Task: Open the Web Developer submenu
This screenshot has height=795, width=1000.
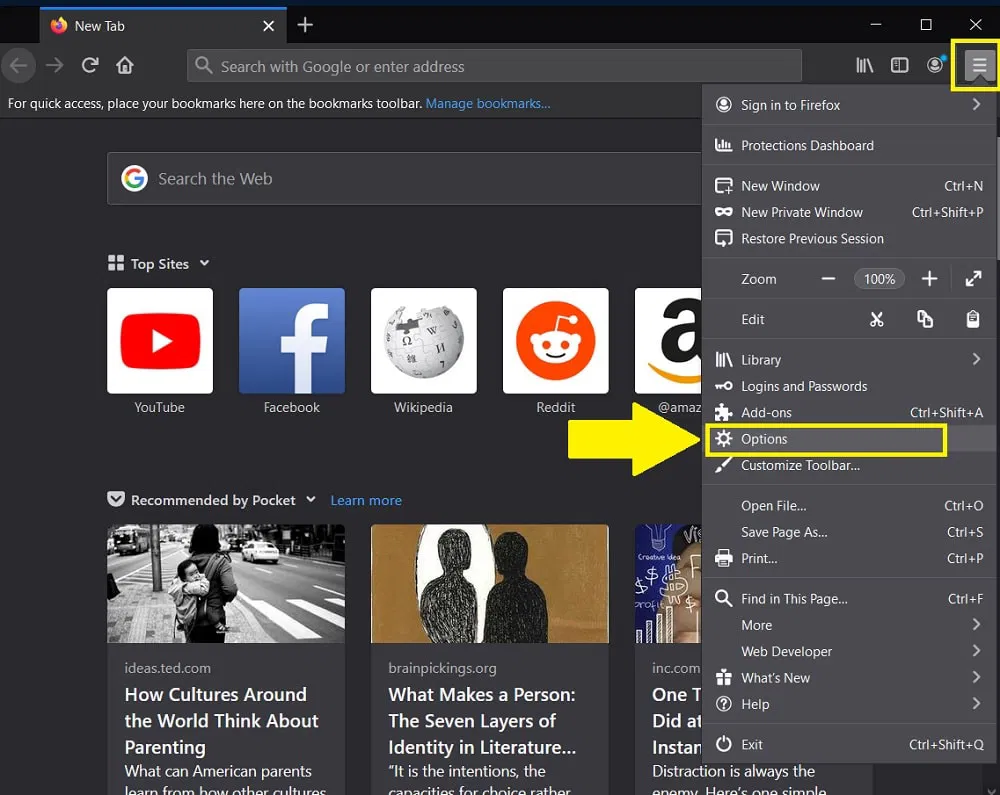Action: tap(787, 651)
